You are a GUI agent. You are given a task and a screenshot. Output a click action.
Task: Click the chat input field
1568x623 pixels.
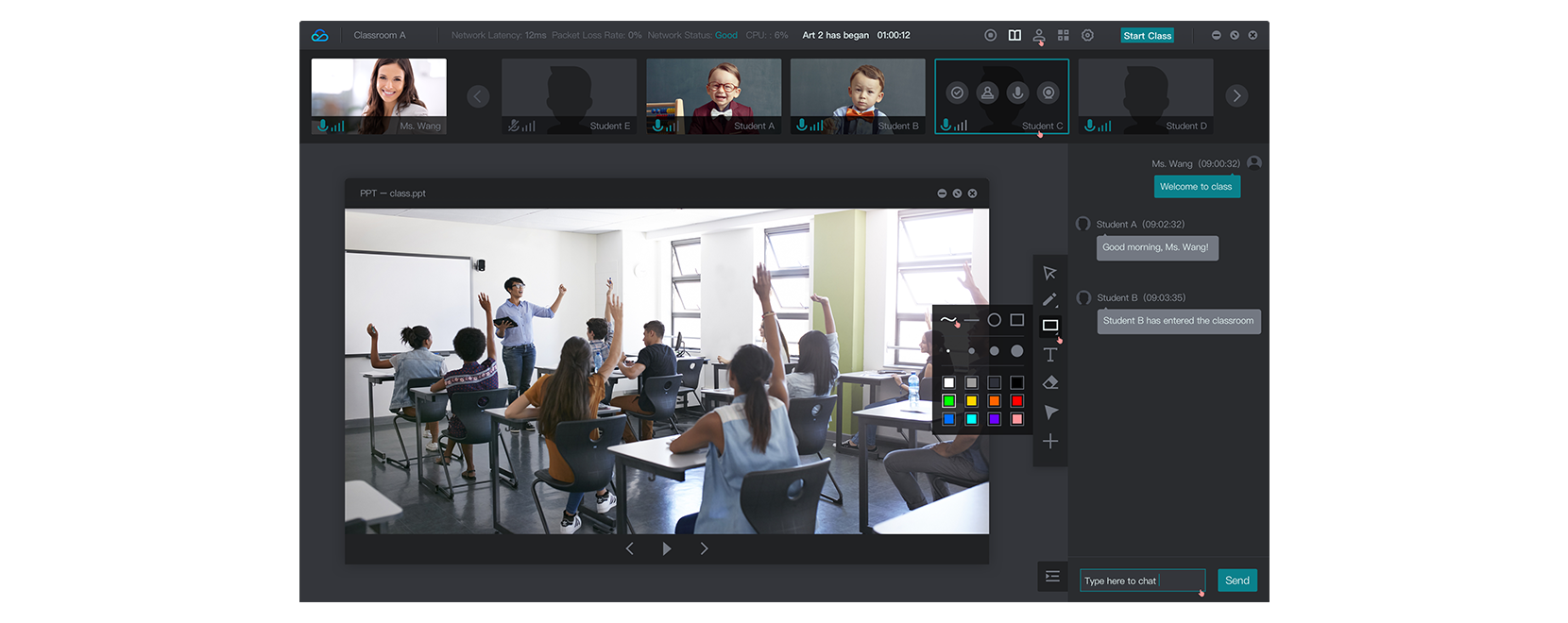pos(1143,581)
